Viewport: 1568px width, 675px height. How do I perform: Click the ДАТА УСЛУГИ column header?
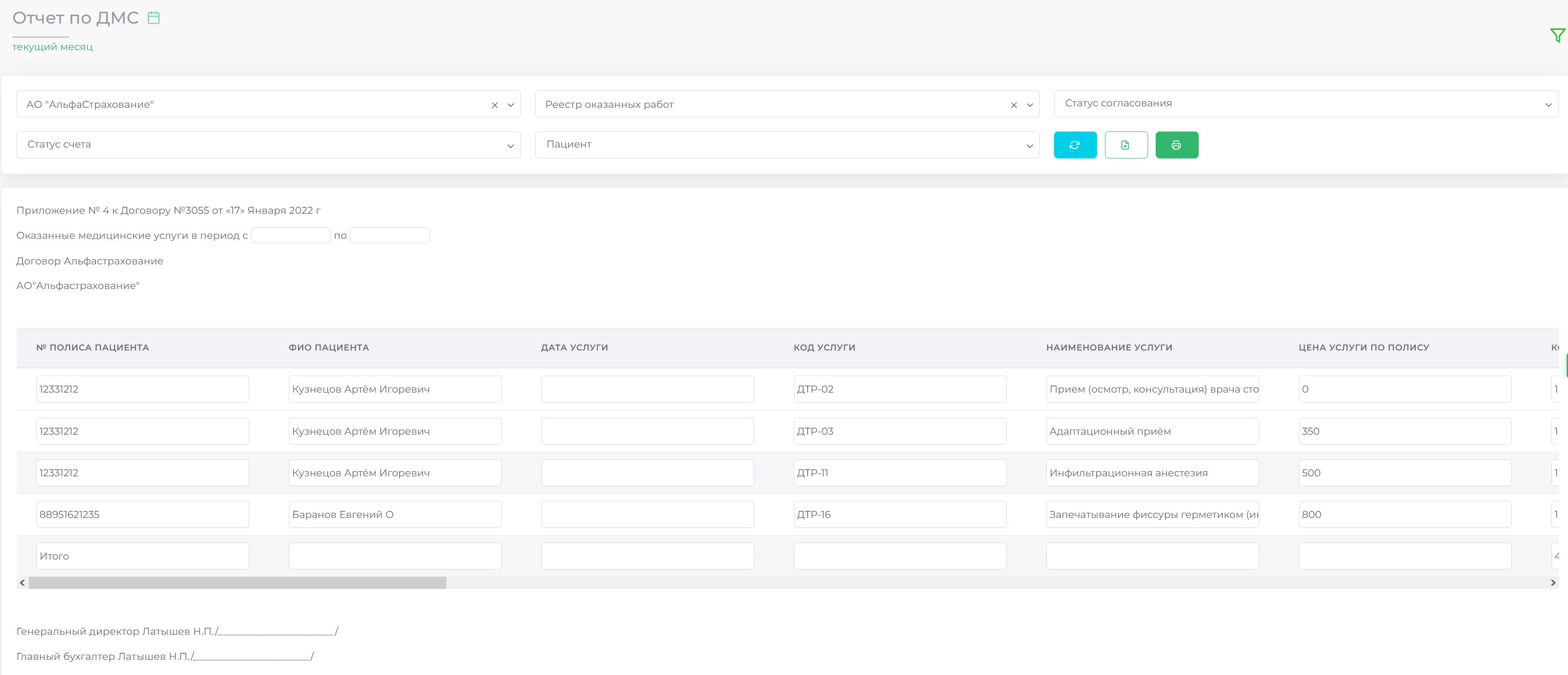(x=575, y=348)
